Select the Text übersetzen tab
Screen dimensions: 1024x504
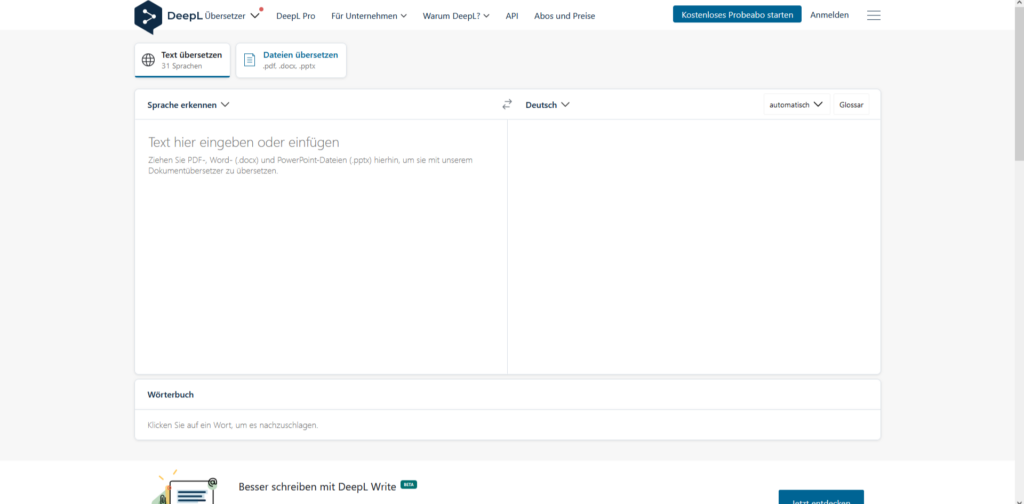click(x=182, y=60)
